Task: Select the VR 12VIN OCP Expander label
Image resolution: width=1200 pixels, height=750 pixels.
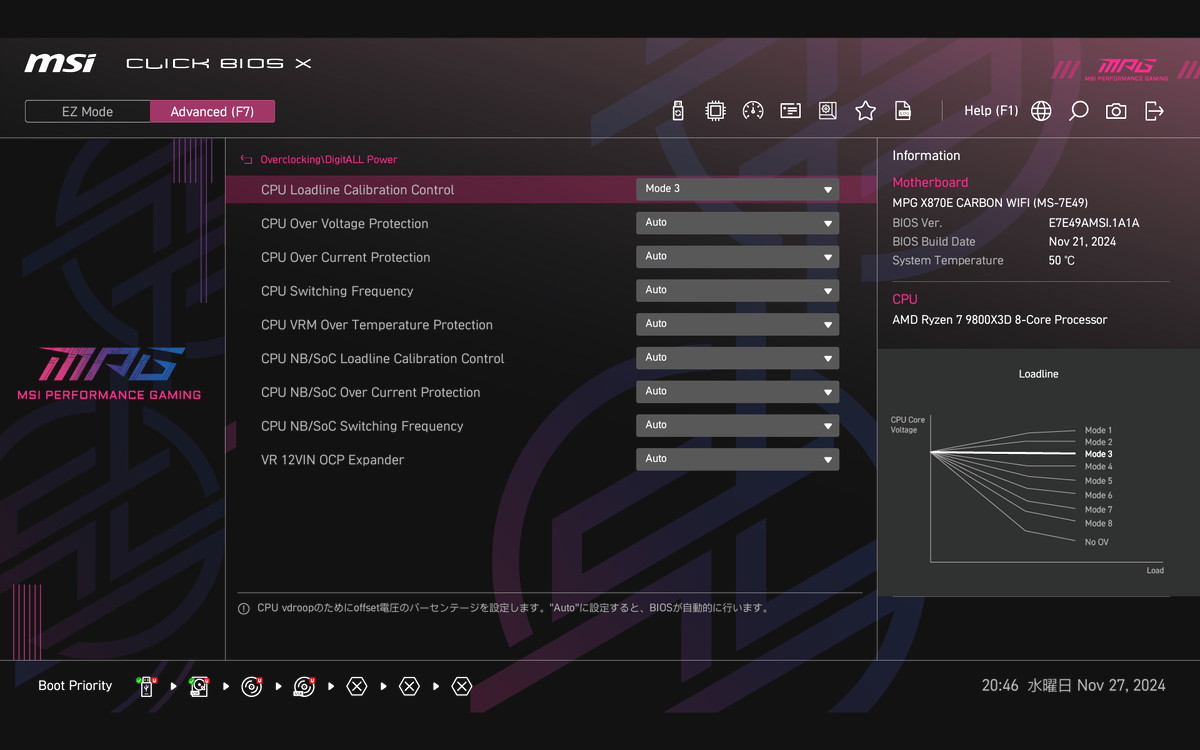Action: [333, 460]
